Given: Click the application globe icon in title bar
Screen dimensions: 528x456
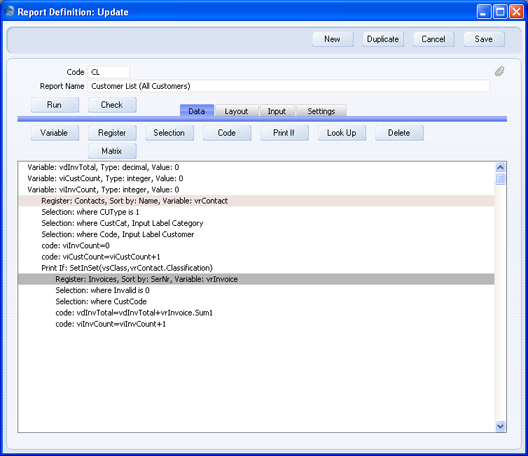Looking at the screenshot, I should coord(9,11).
